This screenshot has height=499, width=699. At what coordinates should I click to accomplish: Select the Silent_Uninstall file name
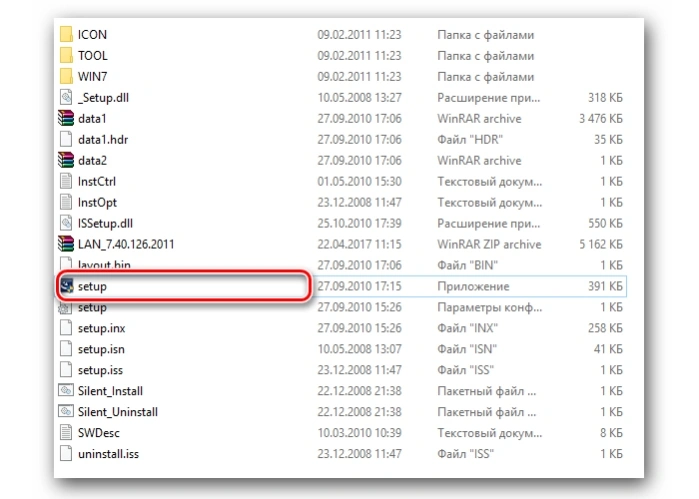[x=118, y=412]
